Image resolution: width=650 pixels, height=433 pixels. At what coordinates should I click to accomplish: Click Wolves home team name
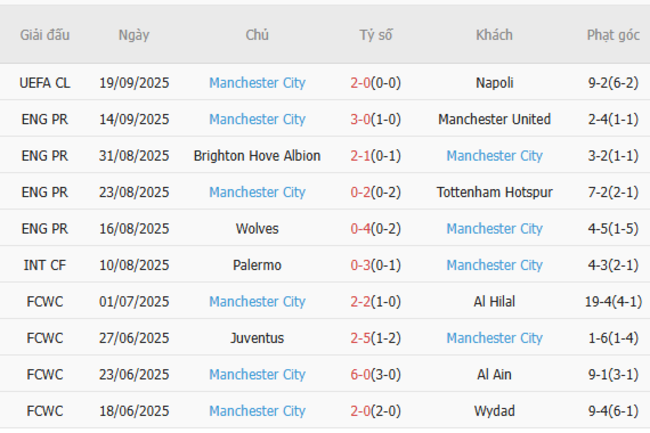pos(257,229)
